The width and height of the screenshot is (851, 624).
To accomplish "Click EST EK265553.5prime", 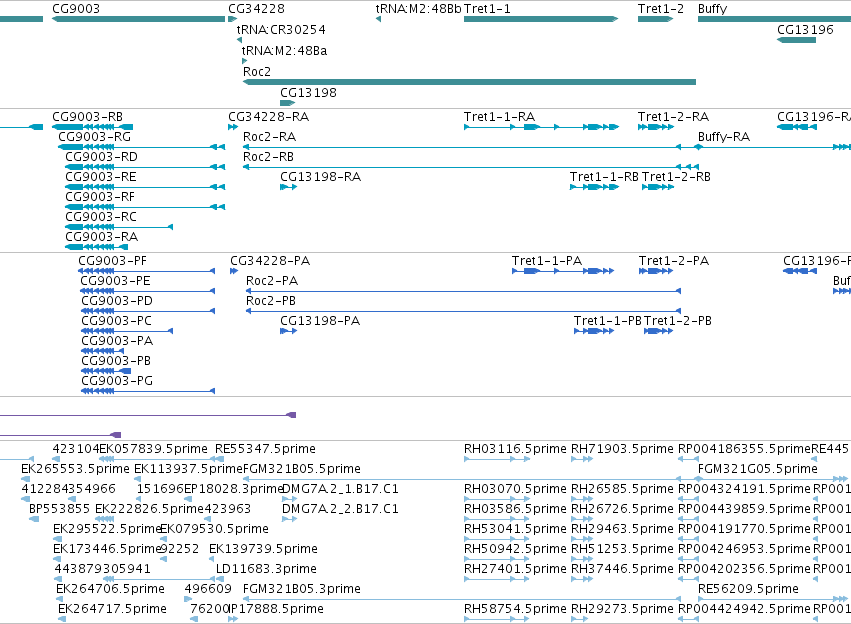I will (75, 469).
